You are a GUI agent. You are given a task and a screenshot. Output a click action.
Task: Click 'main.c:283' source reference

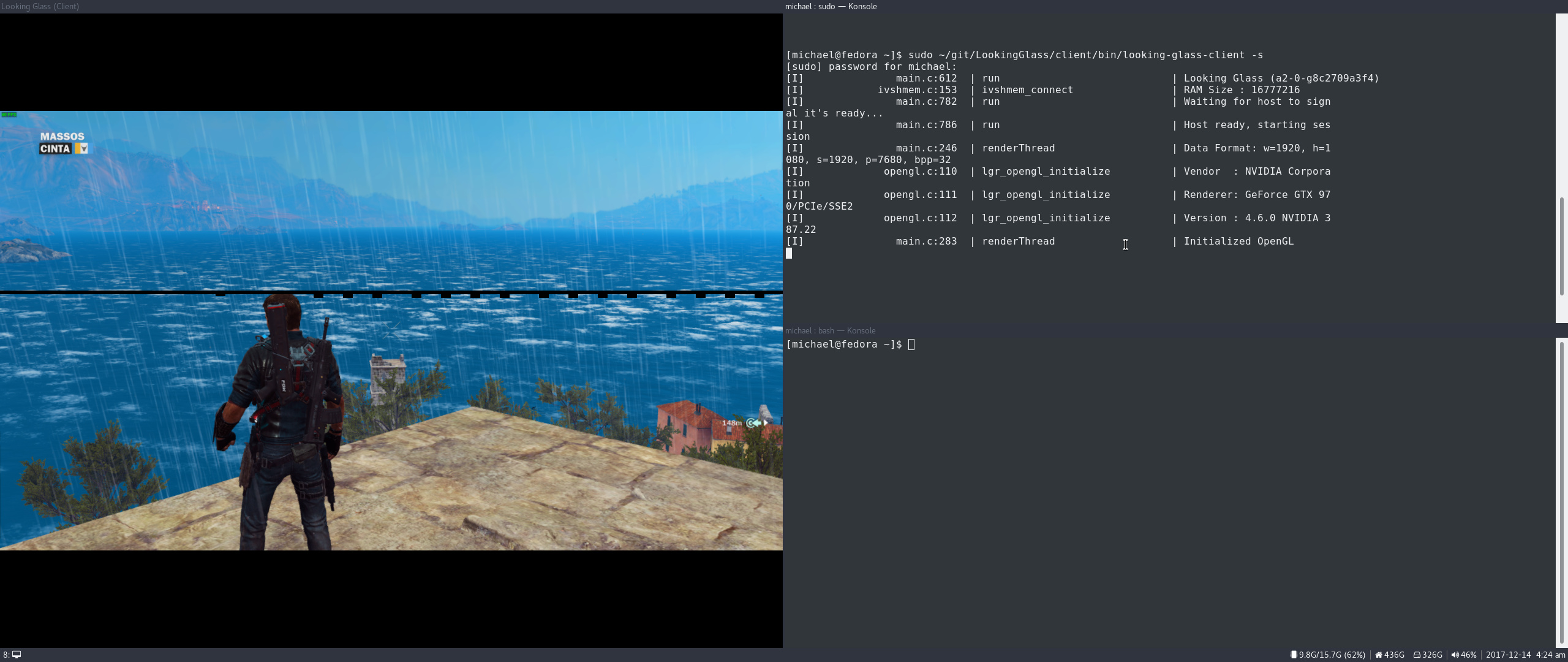tap(926, 242)
